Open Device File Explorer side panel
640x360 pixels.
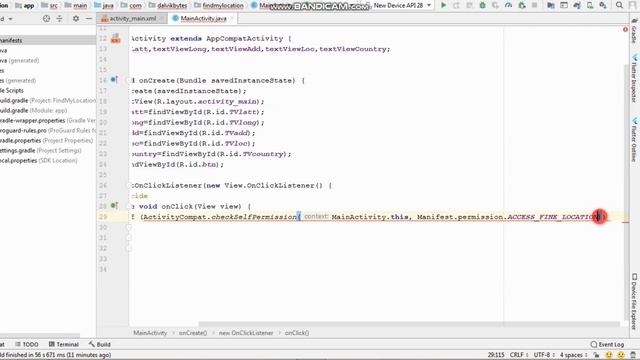[x=634, y=301]
